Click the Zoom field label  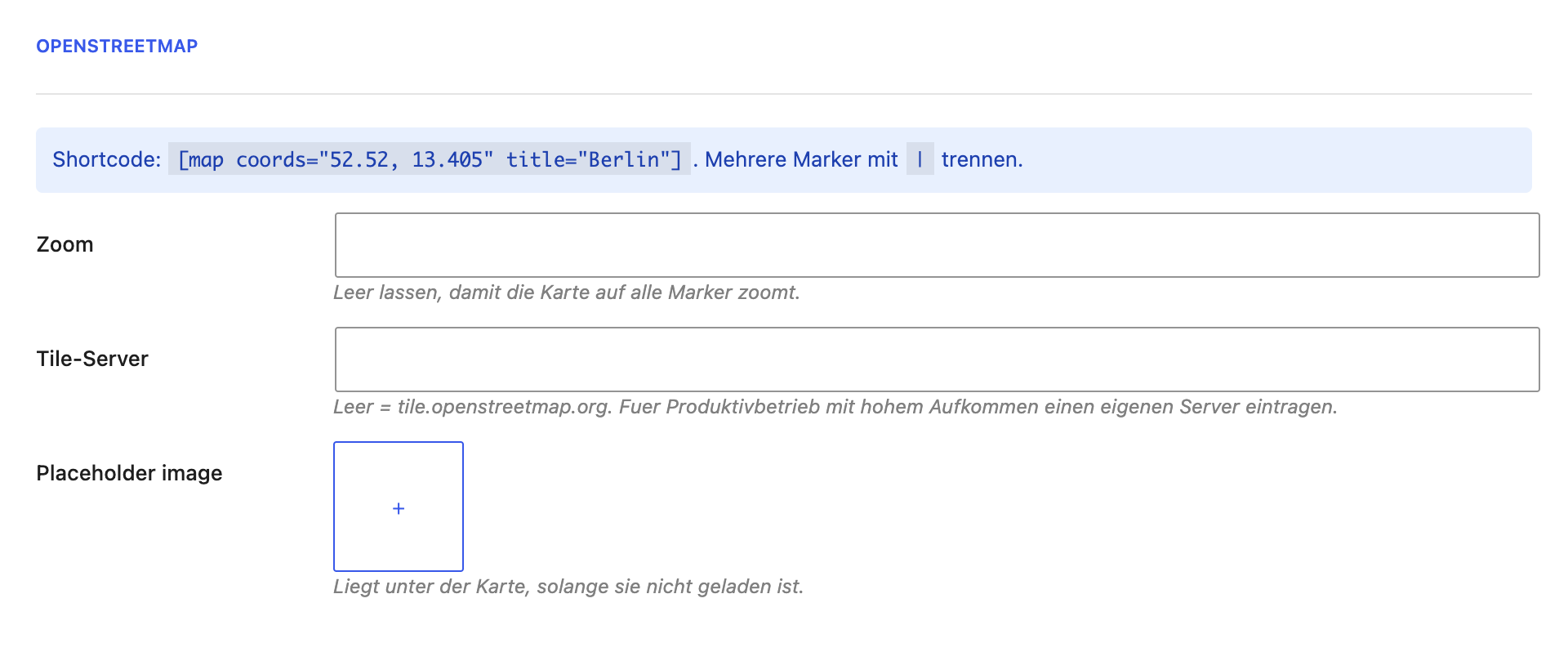pos(65,244)
